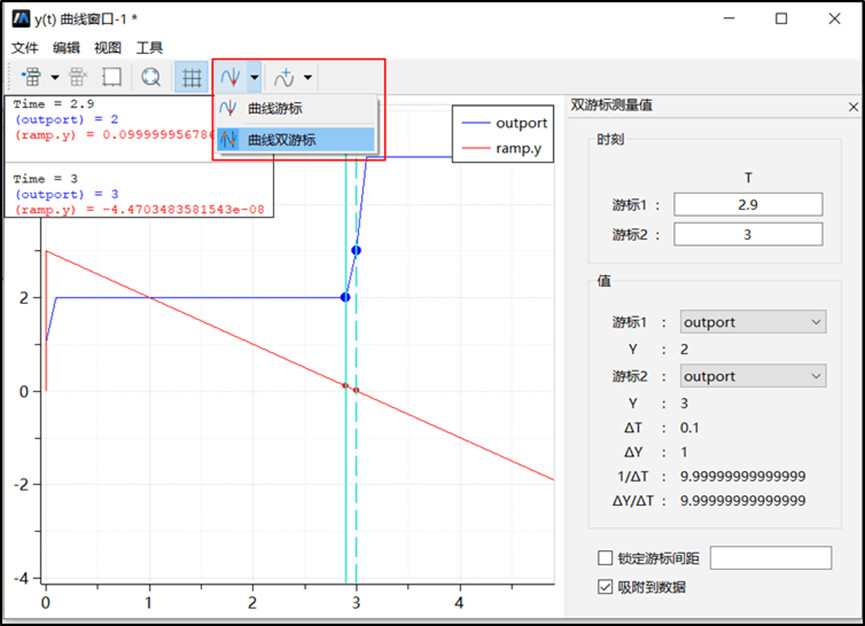Viewport: 865px width, 626px height.
Task: Open the 工具 menu
Action: tap(149, 48)
